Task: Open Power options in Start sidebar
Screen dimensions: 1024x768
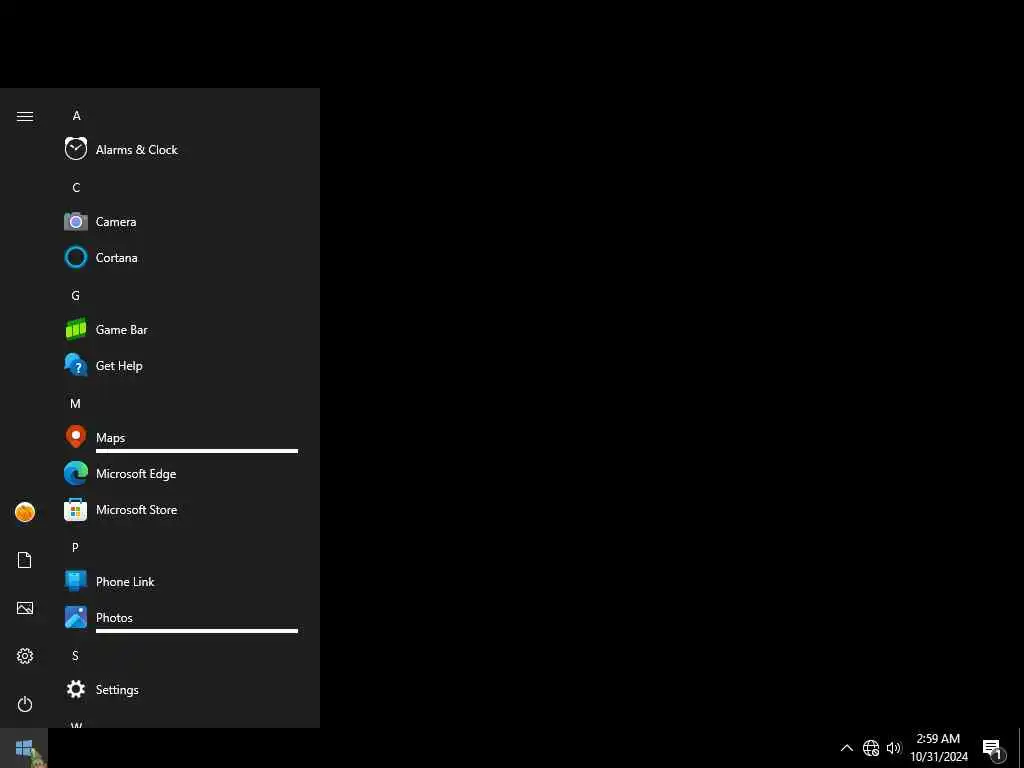Action: [25, 704]
